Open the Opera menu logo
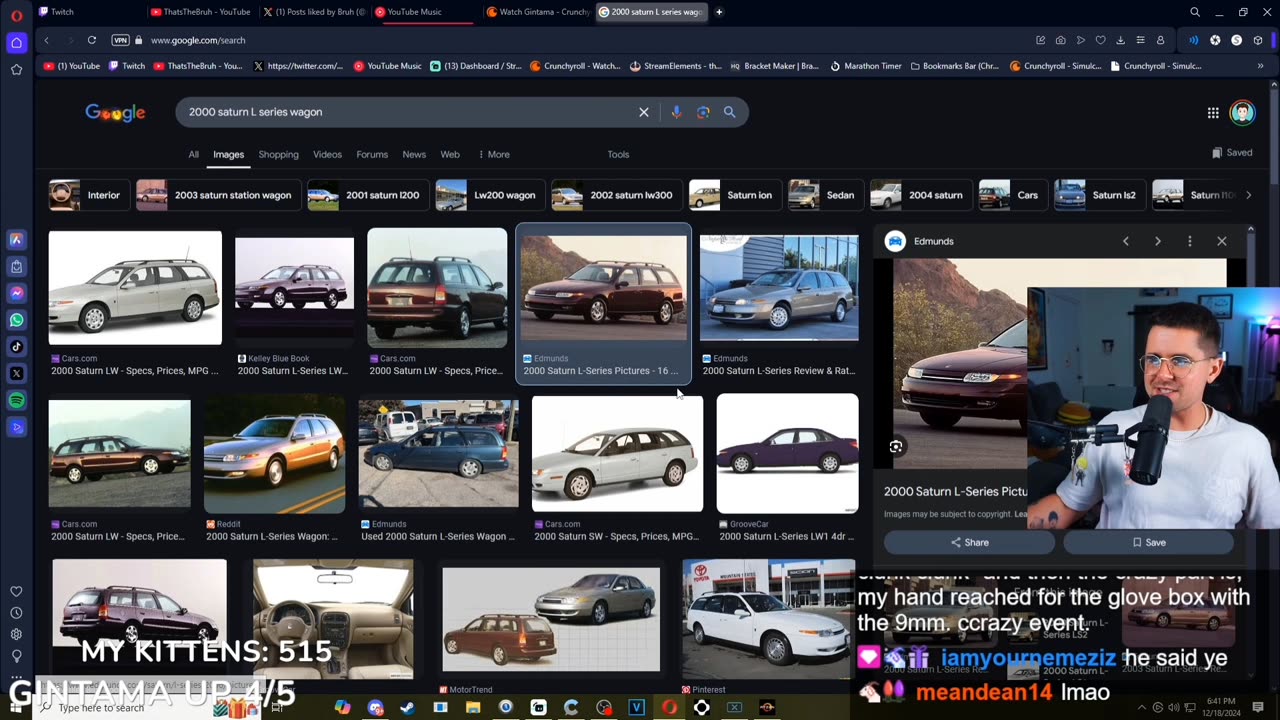This screenshot has width=1280, height=720. tap(16, 15)
